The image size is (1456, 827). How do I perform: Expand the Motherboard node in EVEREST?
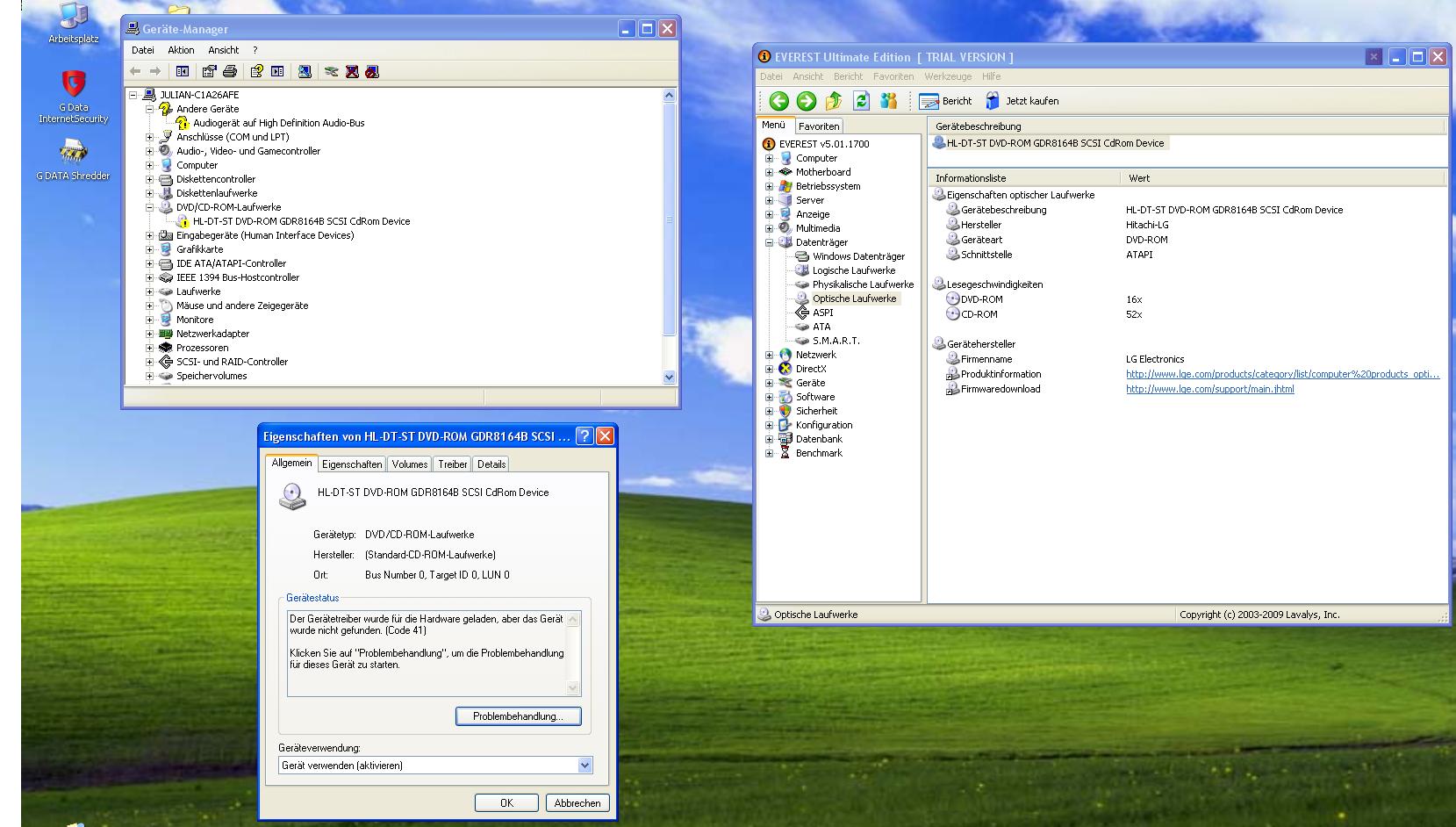coord(769,172)
